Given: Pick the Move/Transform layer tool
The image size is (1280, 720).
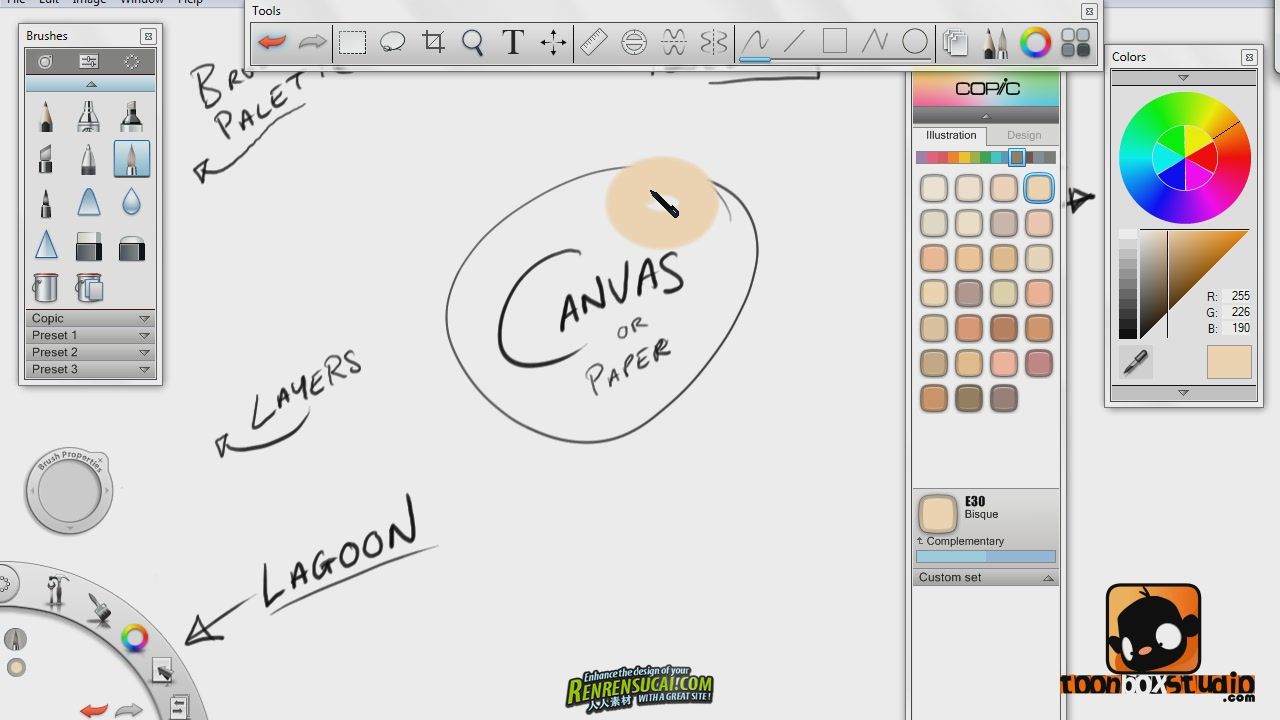Looking at the screenshot, I should point(553,42).
